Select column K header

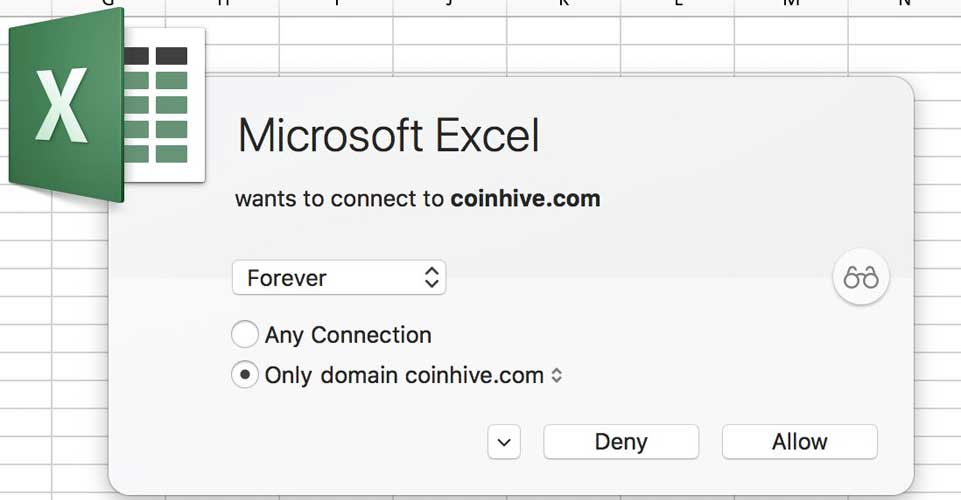563,4
